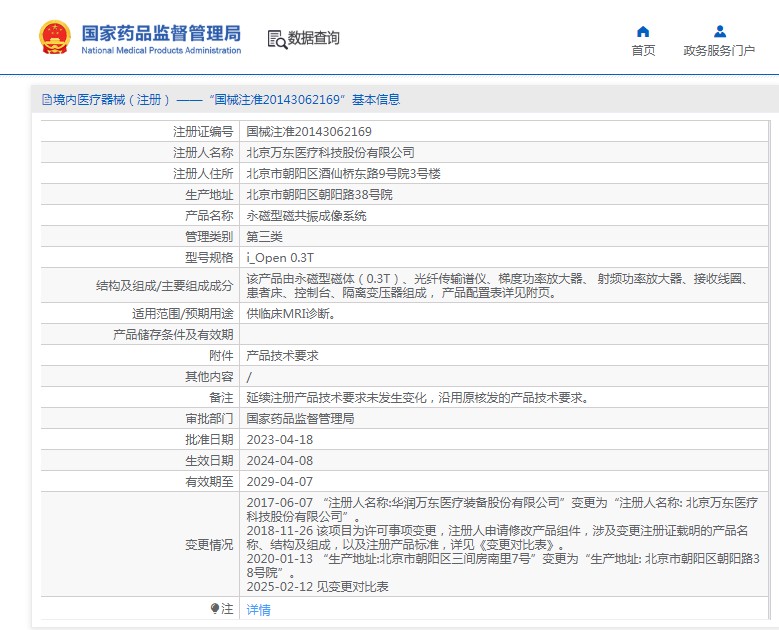Select address 北京市朝阳区酒仙桥东路9号院3号楼
The height and width of the screenshot is (630, 779).
pos(343,173)
